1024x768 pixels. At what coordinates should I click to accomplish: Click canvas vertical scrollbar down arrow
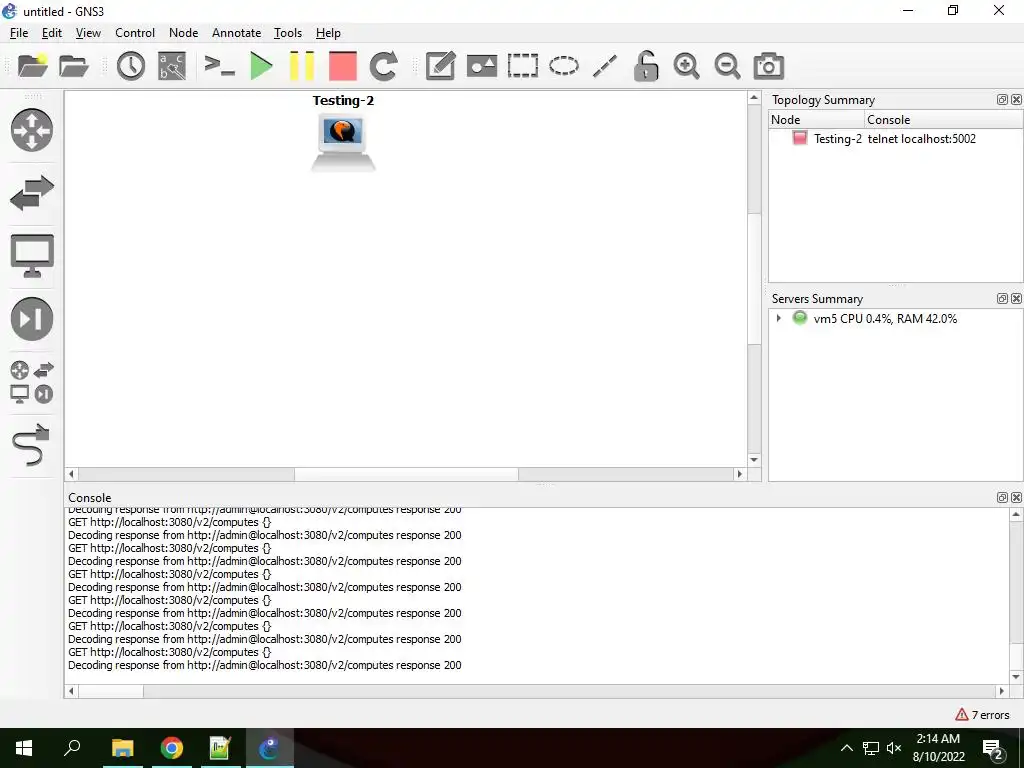(754, 460)
